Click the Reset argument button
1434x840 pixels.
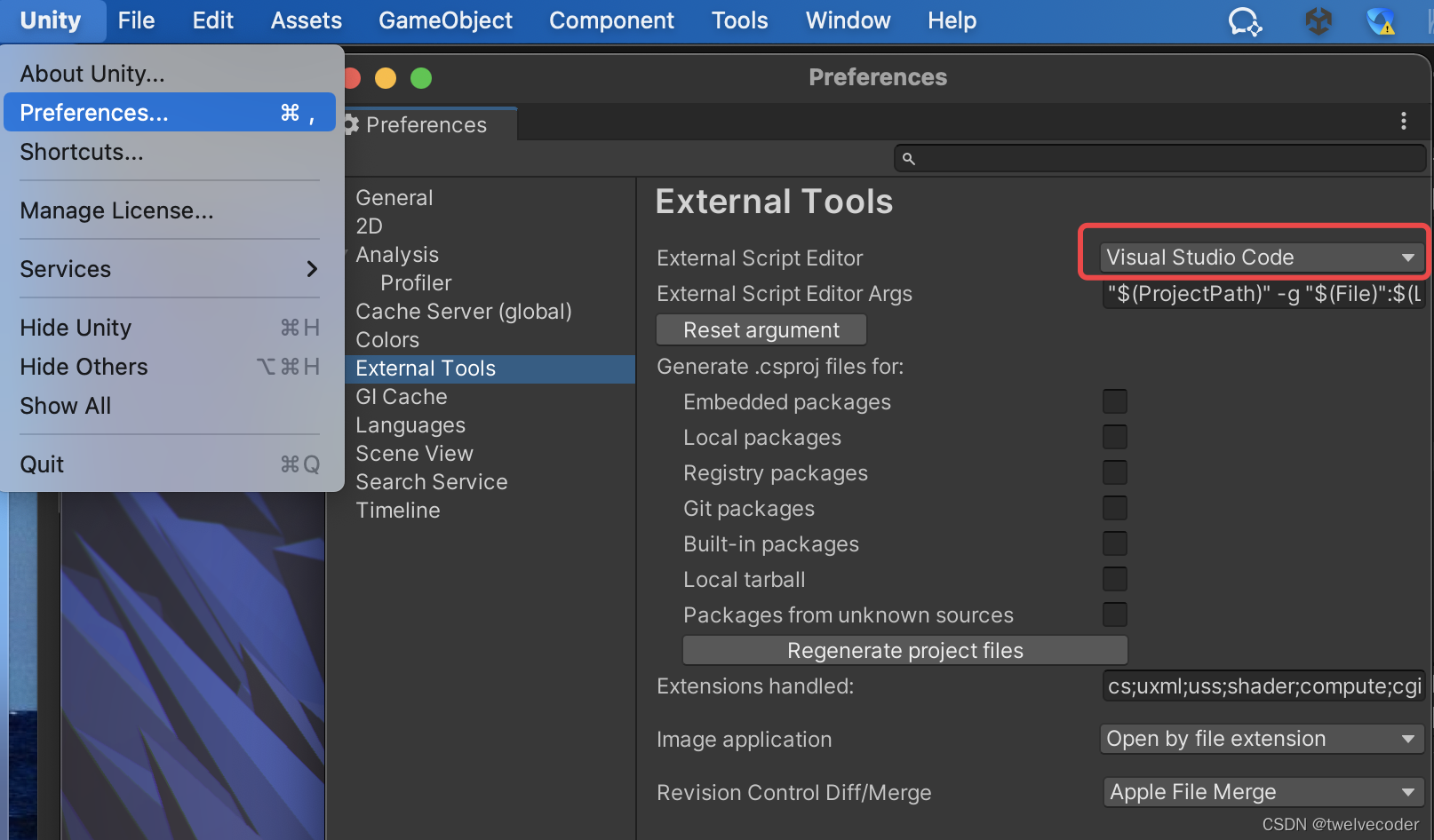click(x=761, y=330)
